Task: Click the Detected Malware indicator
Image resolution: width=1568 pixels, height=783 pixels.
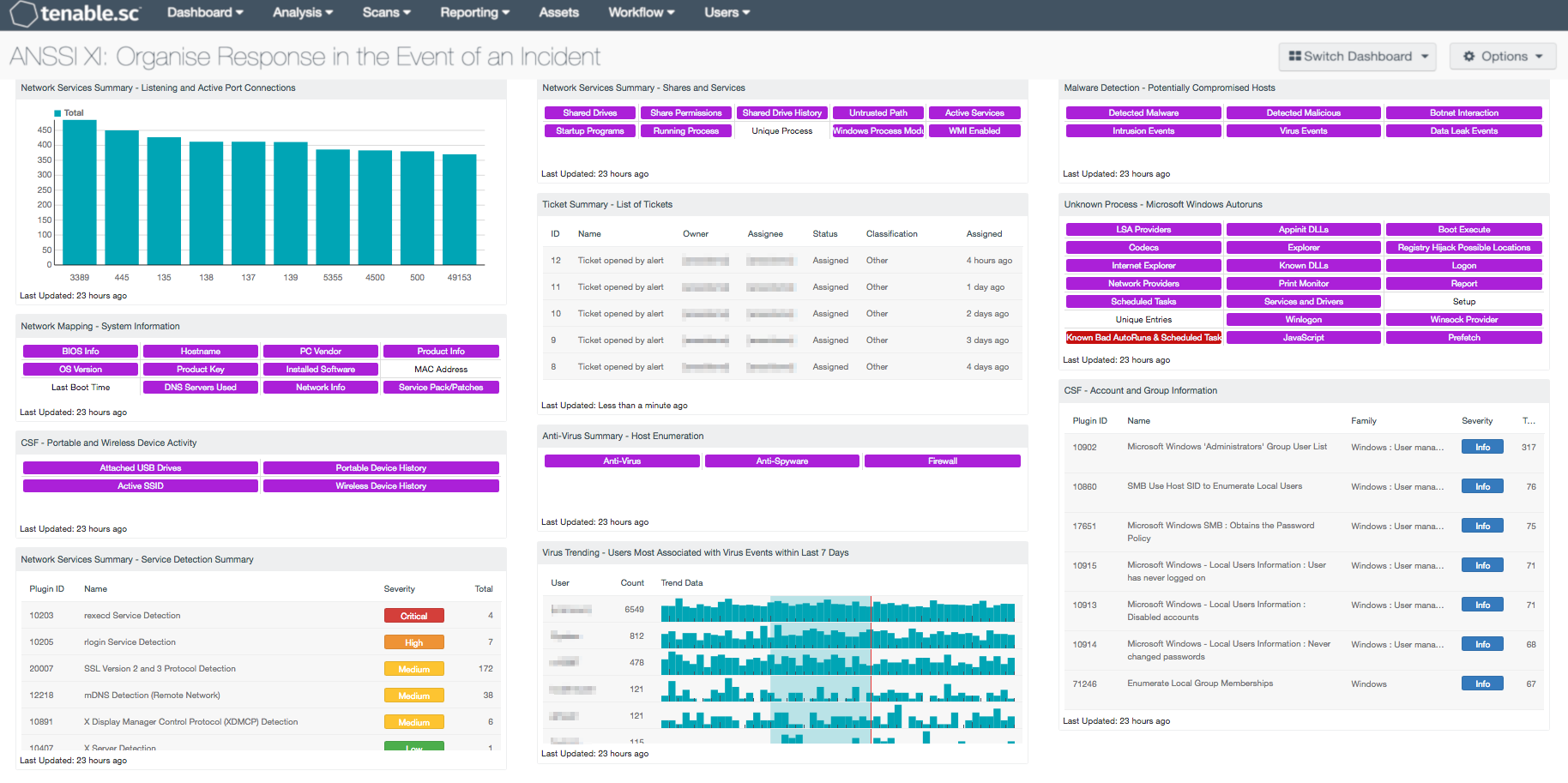Action: pyautogui.click(x=1143, y=113)
